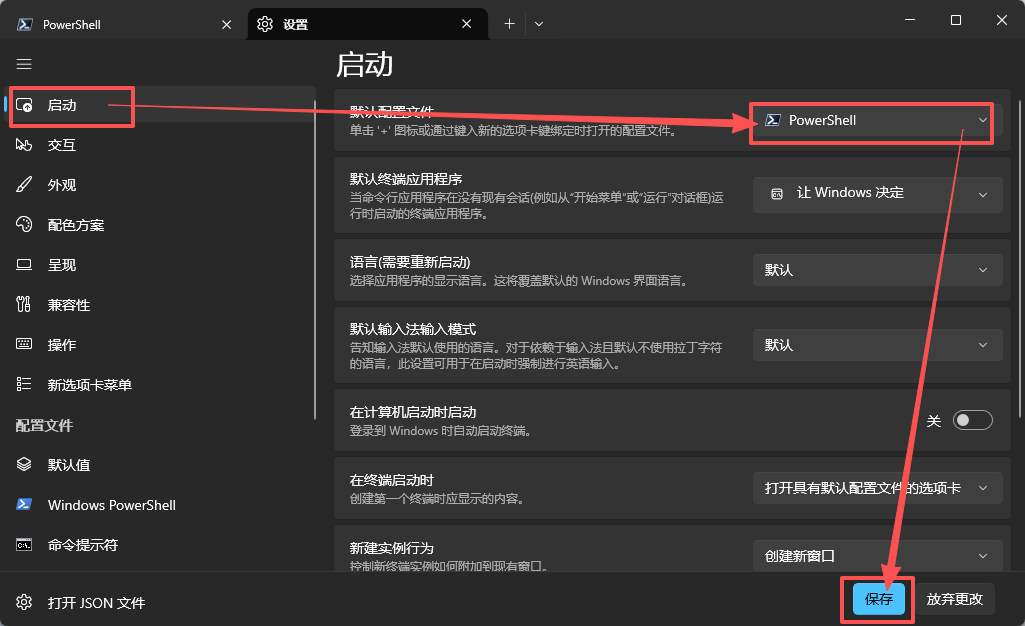This screenshot has width=1025, height=626.
Task: Click the 创建第一个终端时应显示的内容 description
Action: click(x=437, y=499)
